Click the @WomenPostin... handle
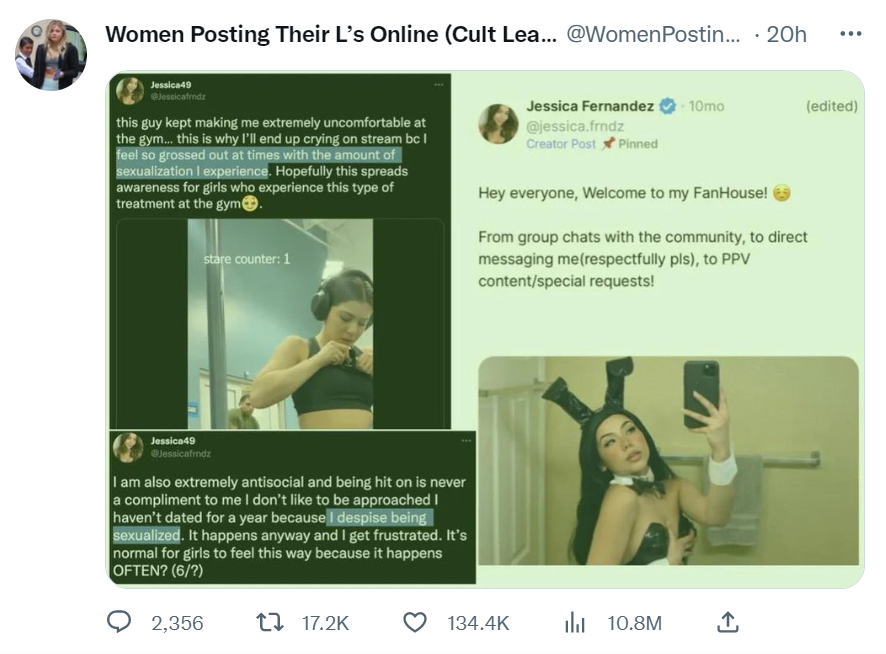The height and width of the screenshot is (654, 886). click(x=653, y=34)
